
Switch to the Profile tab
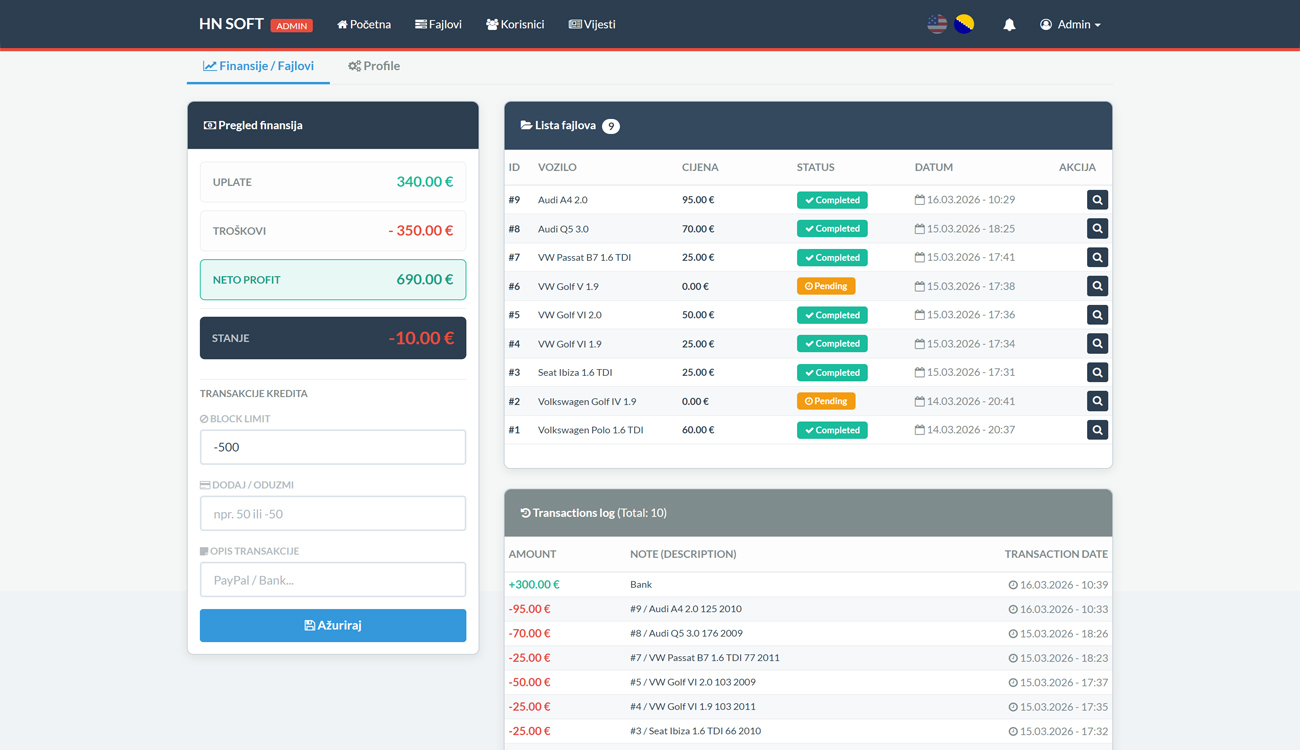tap(374, 66)
